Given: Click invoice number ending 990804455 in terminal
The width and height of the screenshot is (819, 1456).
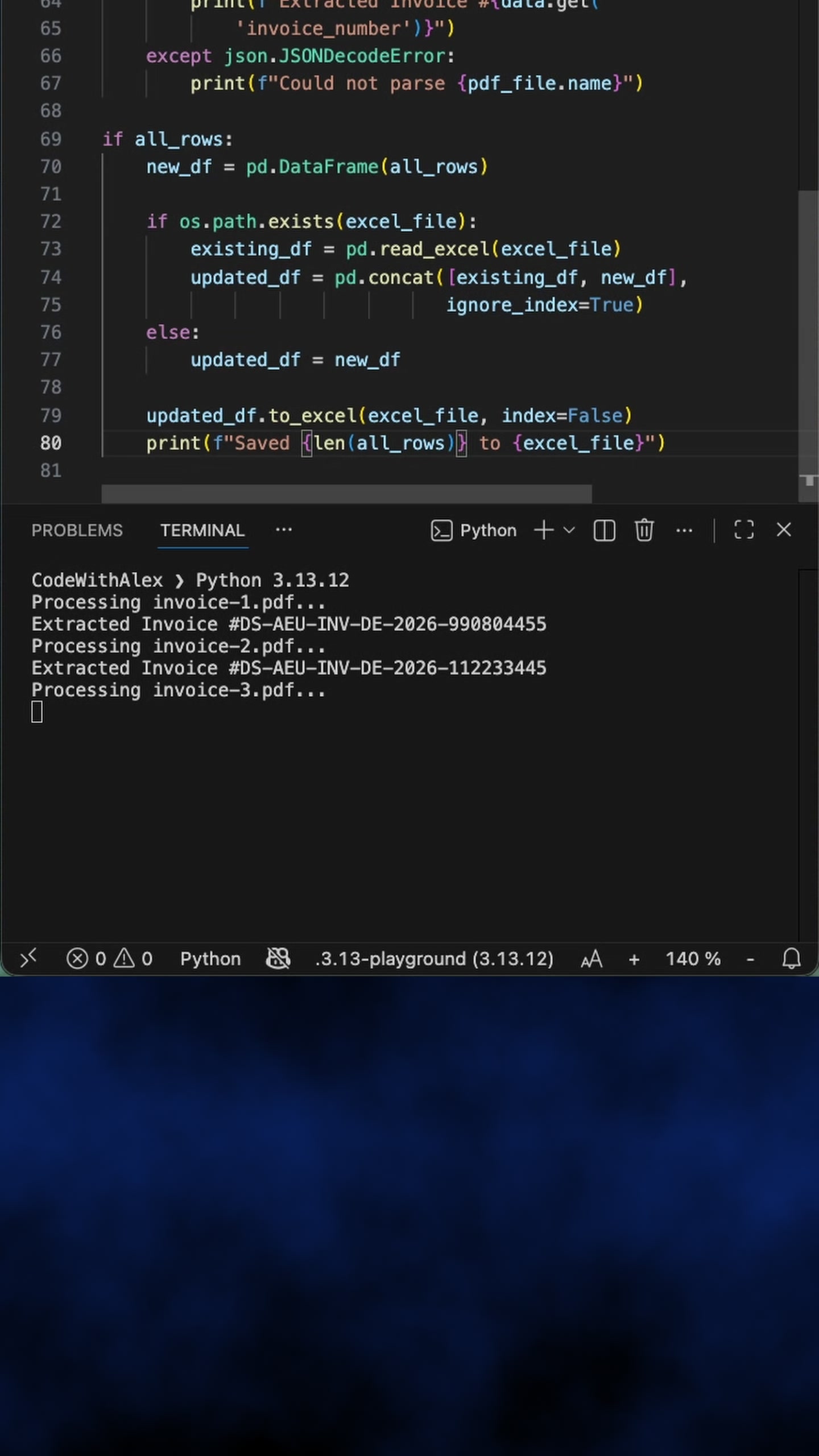Looking at the screenshot, I should 388,624.
